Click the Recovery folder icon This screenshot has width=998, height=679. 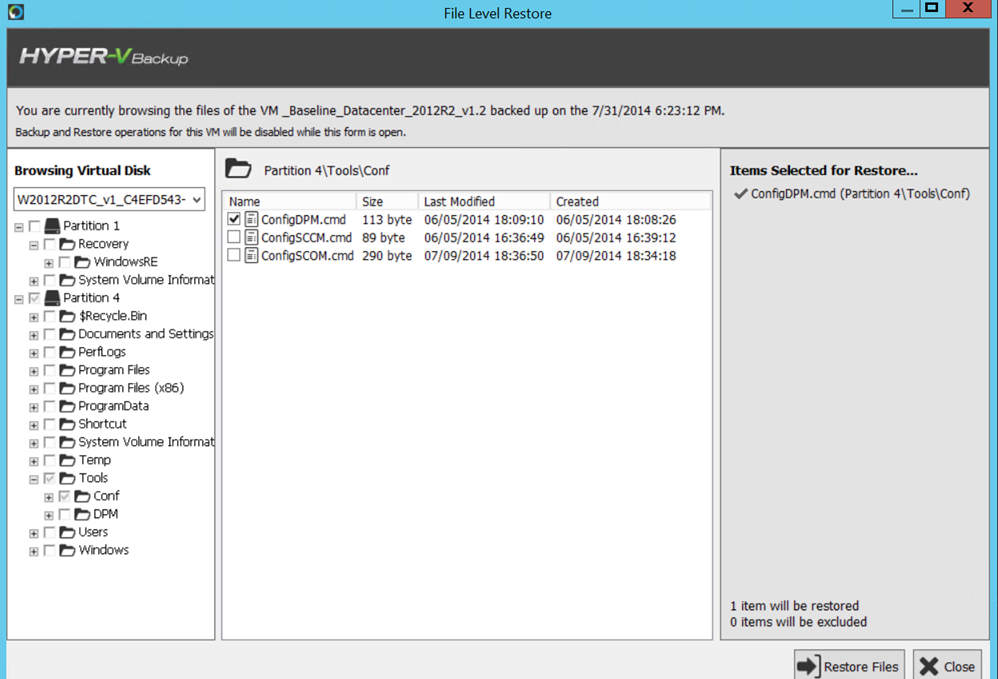point(67,244)
